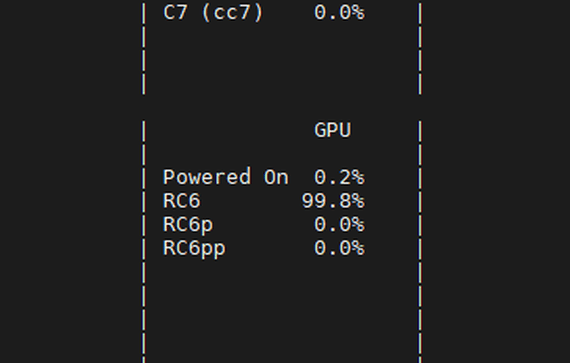Click the "(cc7)" parenthetical text
The image size is (570, 363).
point(232,13)
